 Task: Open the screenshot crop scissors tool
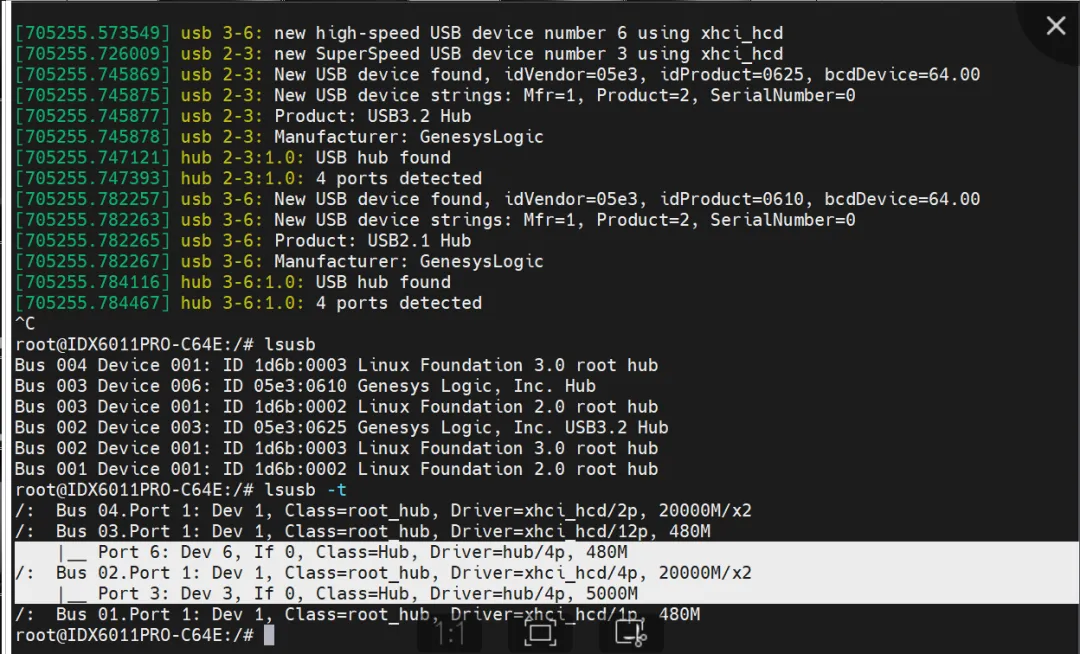click(631, 634)
